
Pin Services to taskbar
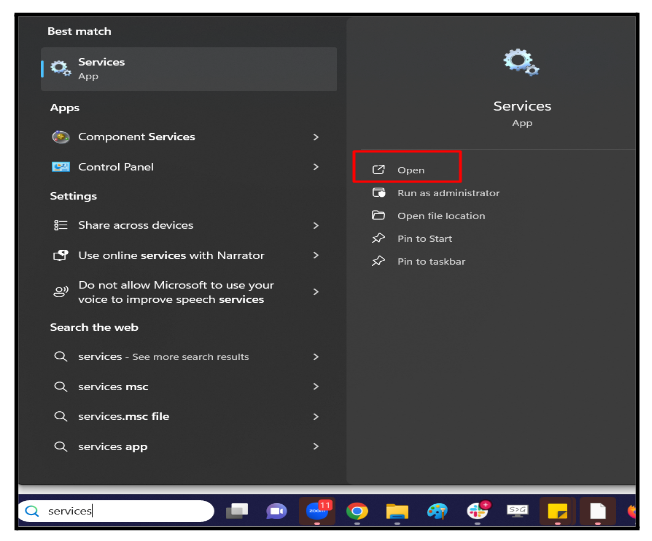430,262
